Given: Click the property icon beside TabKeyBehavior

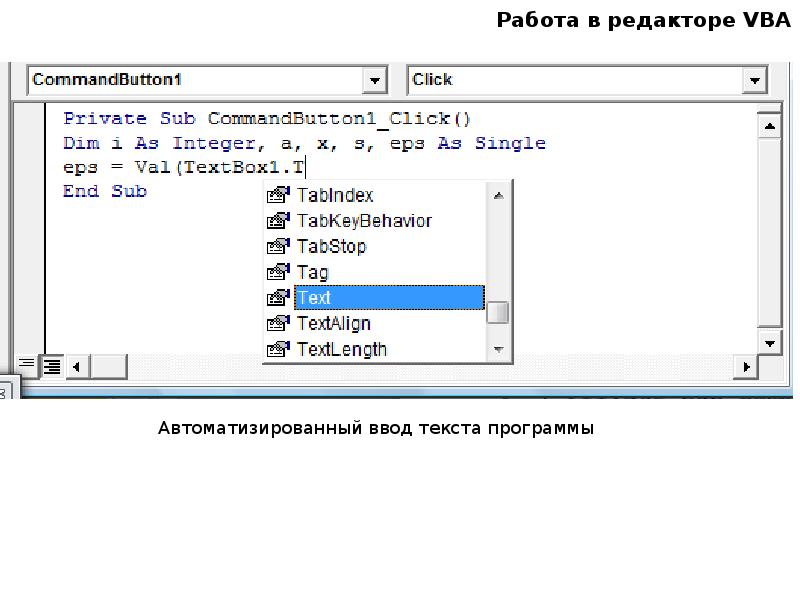Looking at the screenshot, I should (x=277, y=221).
